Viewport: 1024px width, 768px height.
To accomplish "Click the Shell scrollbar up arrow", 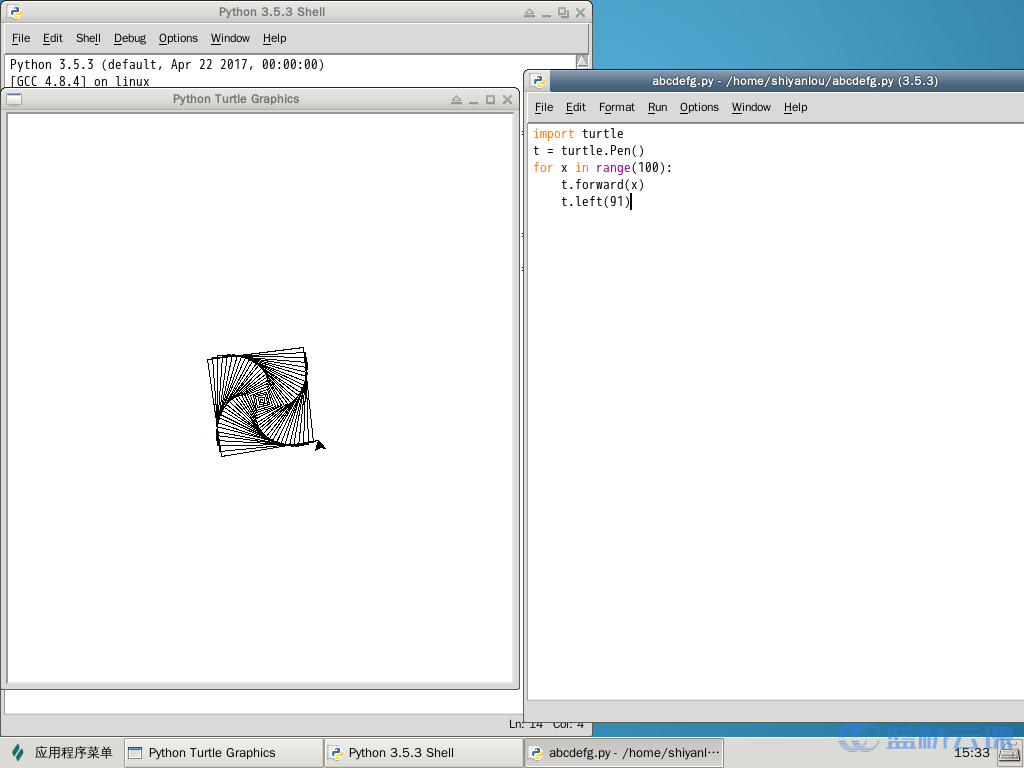I will click(582, 61).
